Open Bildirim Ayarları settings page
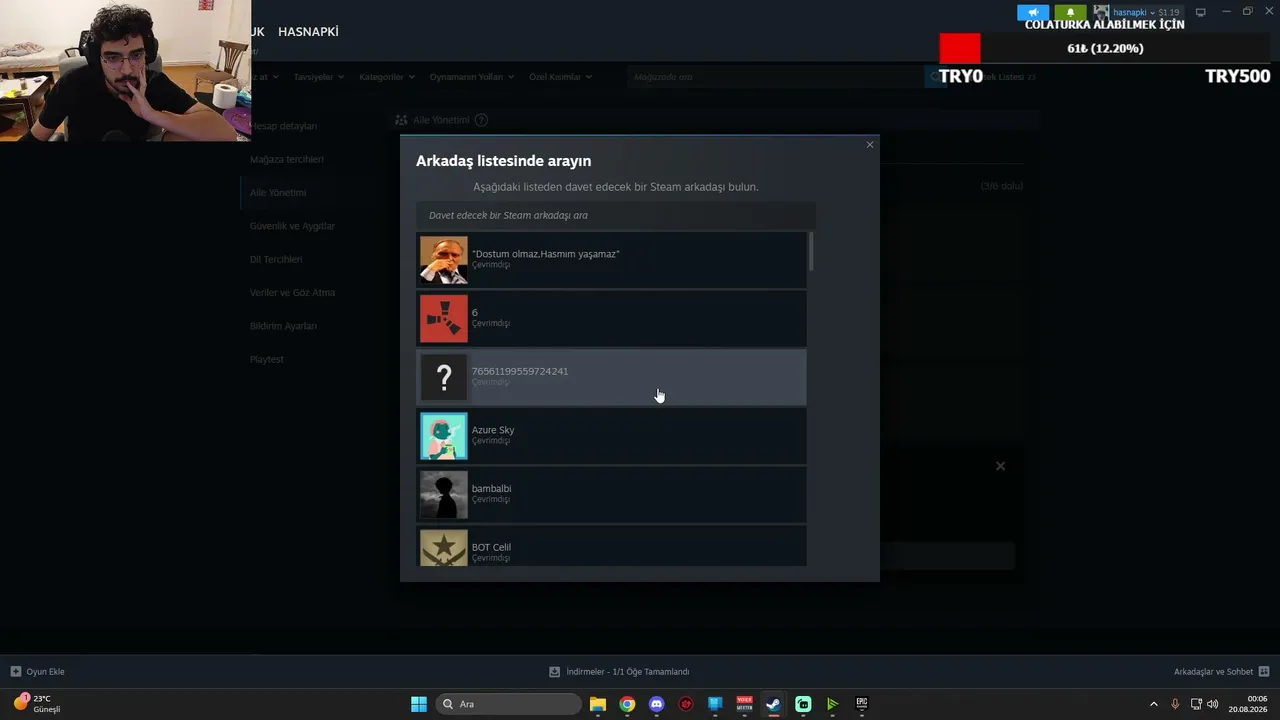This screenshot has width=1280, height=720. [283, 326]
